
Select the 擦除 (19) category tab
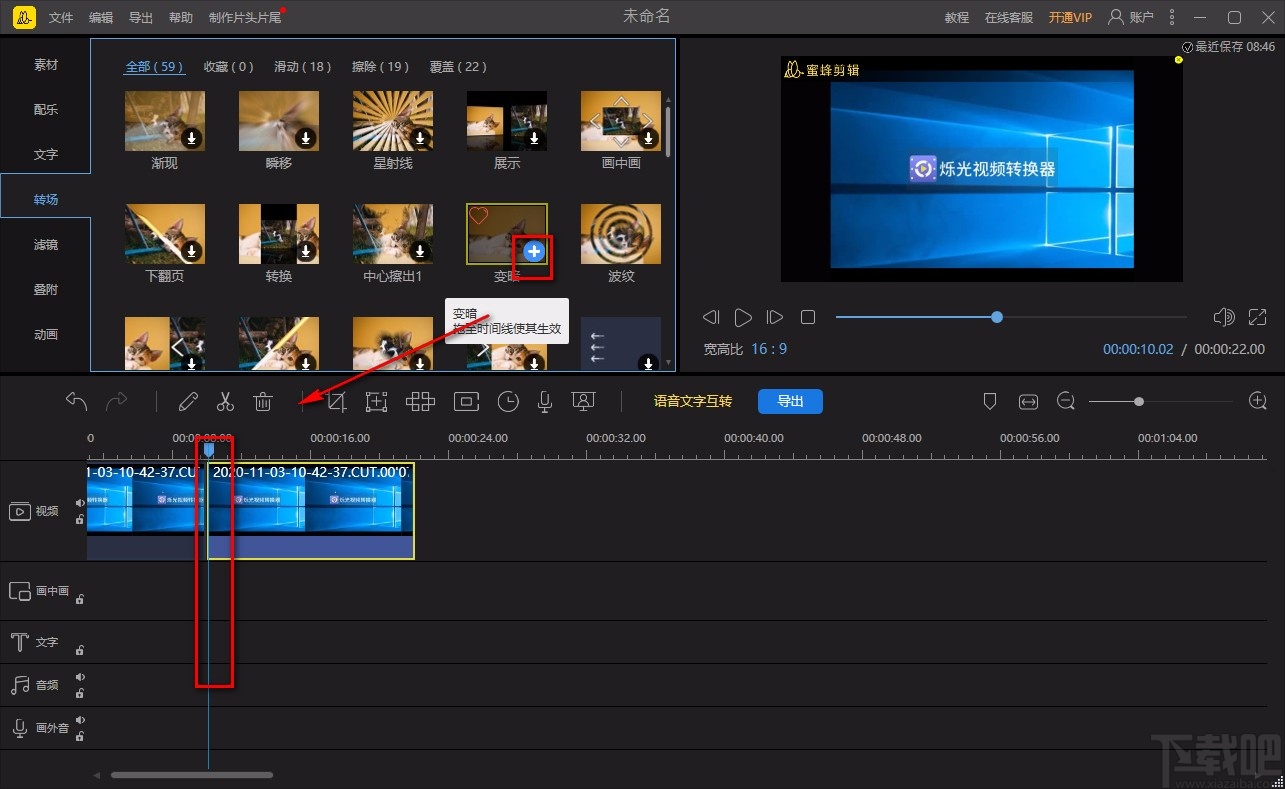coord(380,67)
